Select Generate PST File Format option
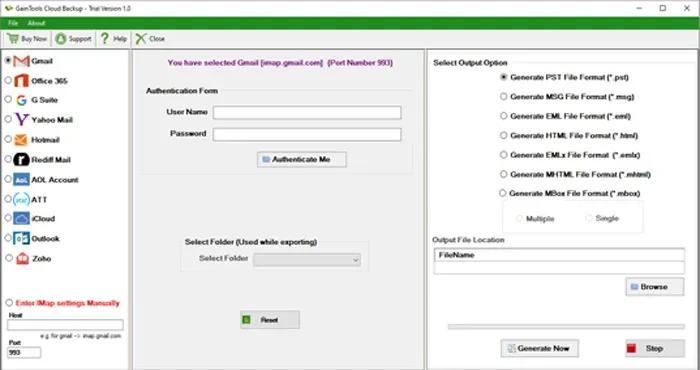 tap(504, 77)
